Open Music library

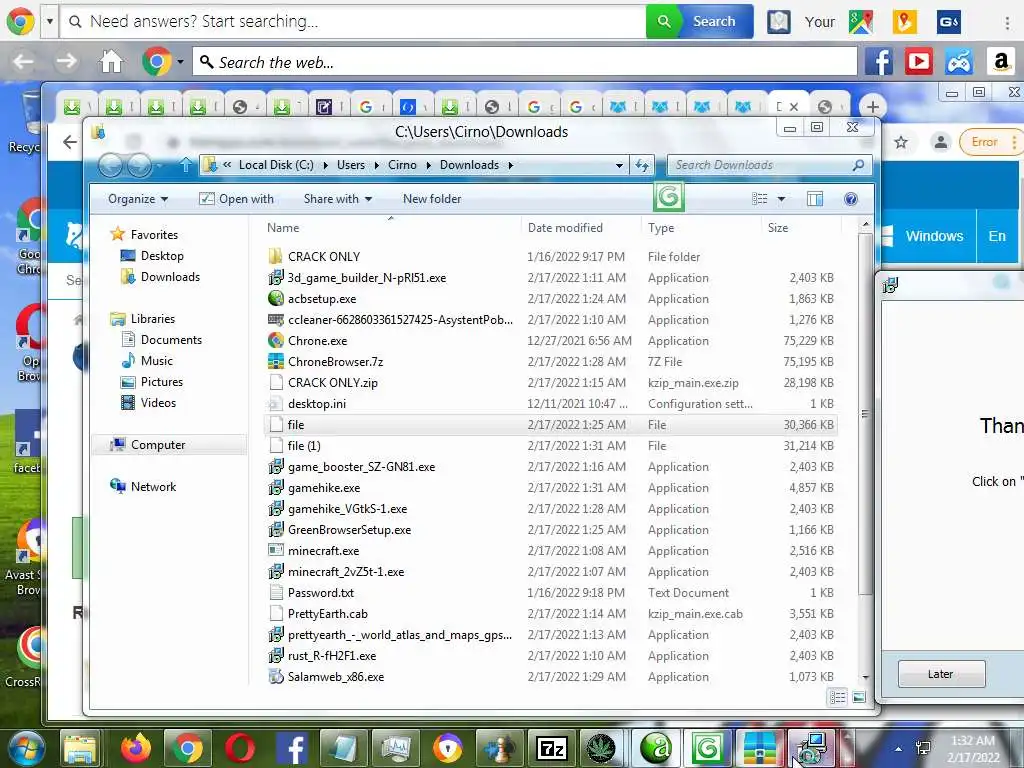click(x=157, y=360)
